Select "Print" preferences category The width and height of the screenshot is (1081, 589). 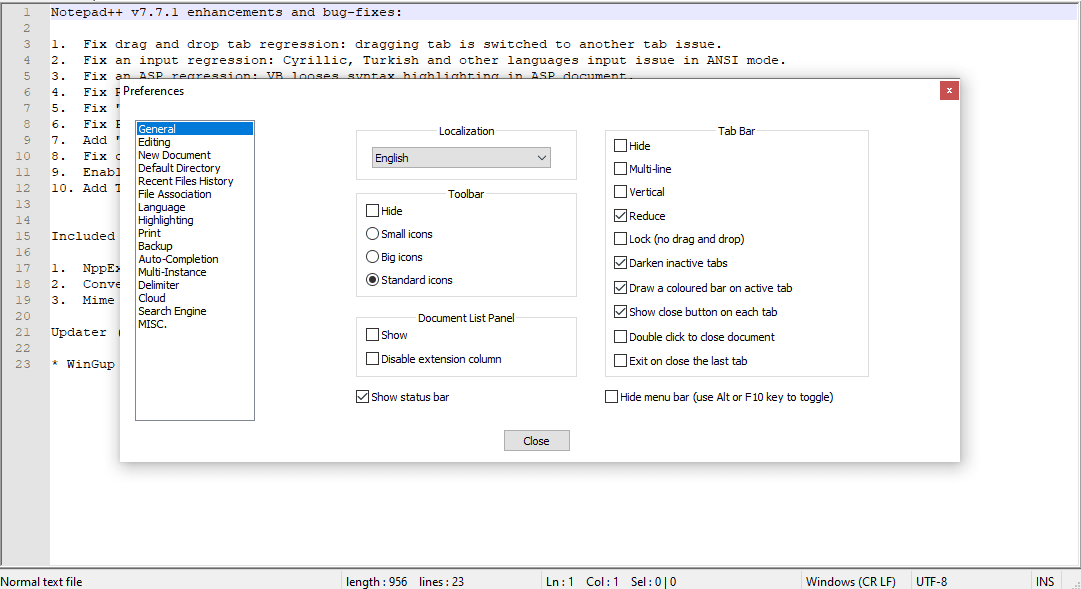point(148,232)
